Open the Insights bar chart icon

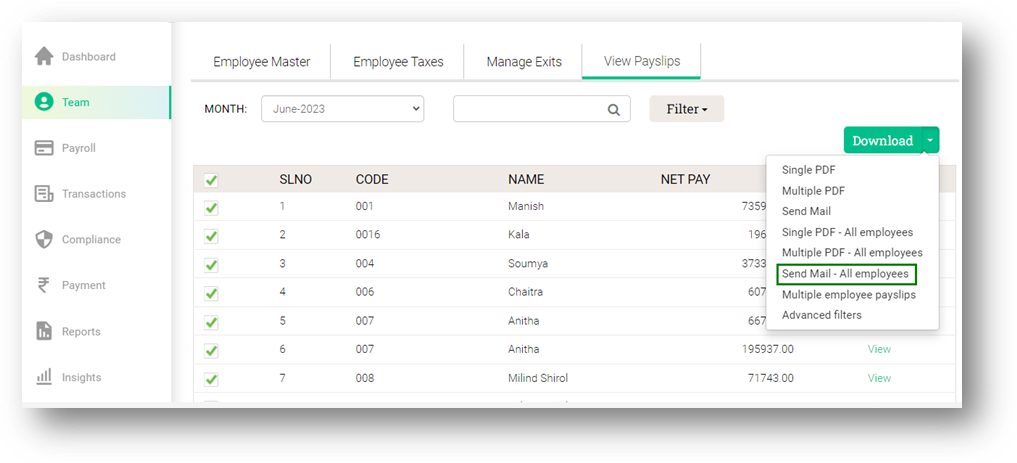pyautogui.click(x=43, y=377)
